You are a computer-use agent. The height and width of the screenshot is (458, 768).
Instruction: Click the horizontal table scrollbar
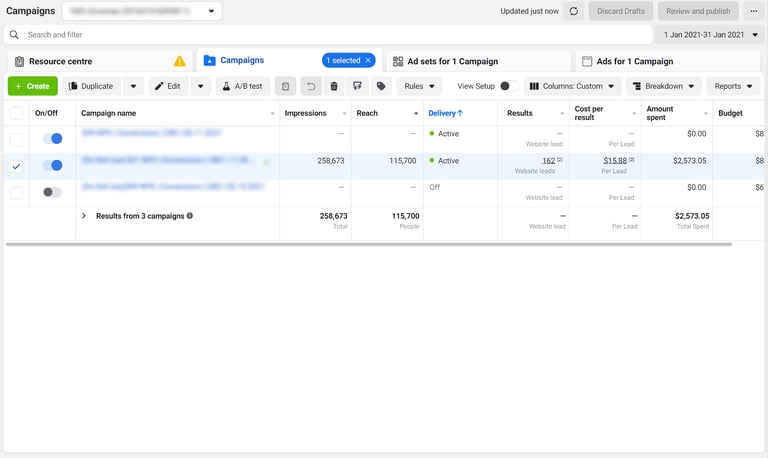pyautogui.click(x=369, y=244)
